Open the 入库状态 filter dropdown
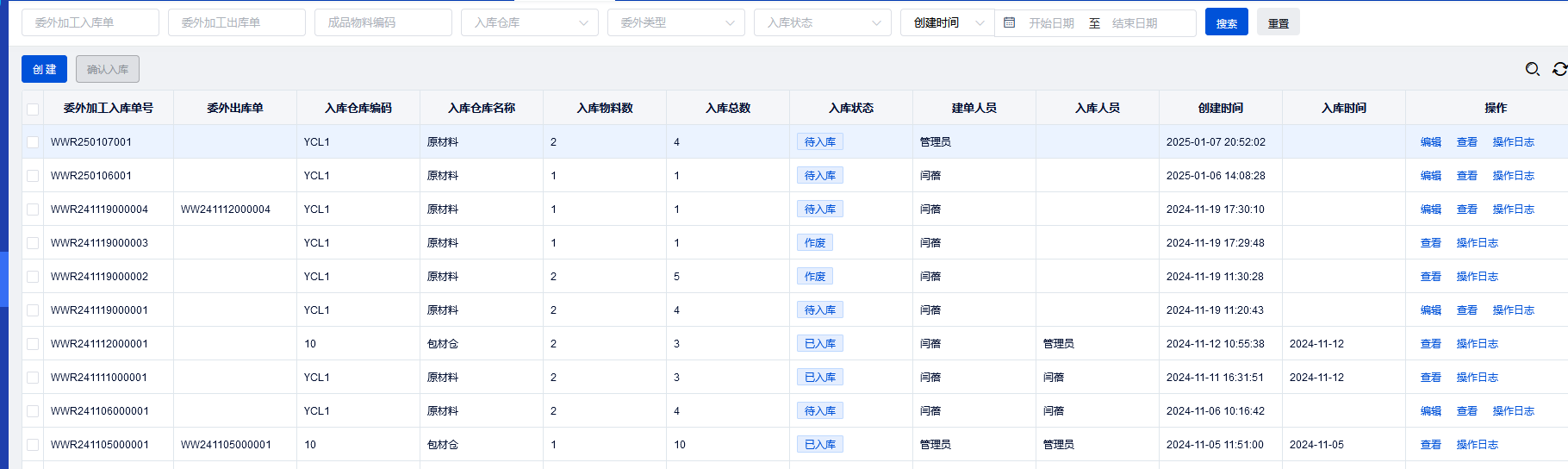Viewport: 1568px width, 469px height. (x=823, y=22)
